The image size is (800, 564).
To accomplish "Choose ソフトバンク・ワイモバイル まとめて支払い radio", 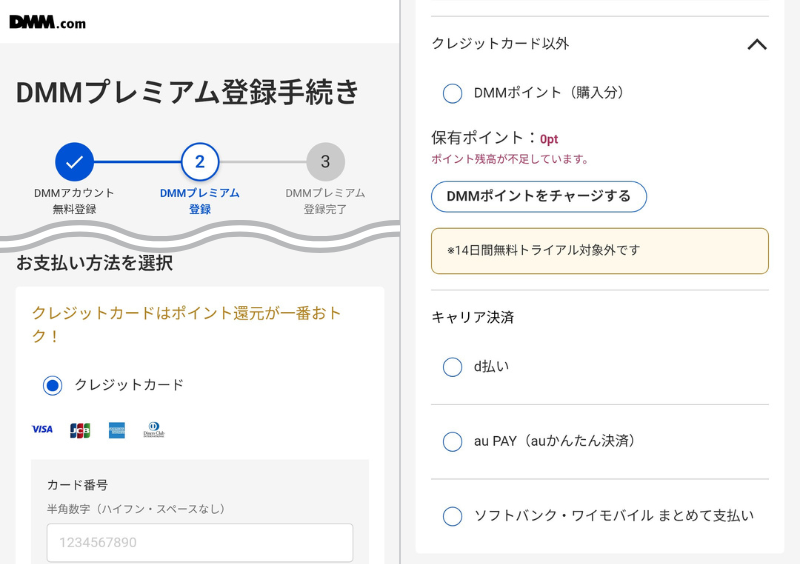I will (453, 516).
